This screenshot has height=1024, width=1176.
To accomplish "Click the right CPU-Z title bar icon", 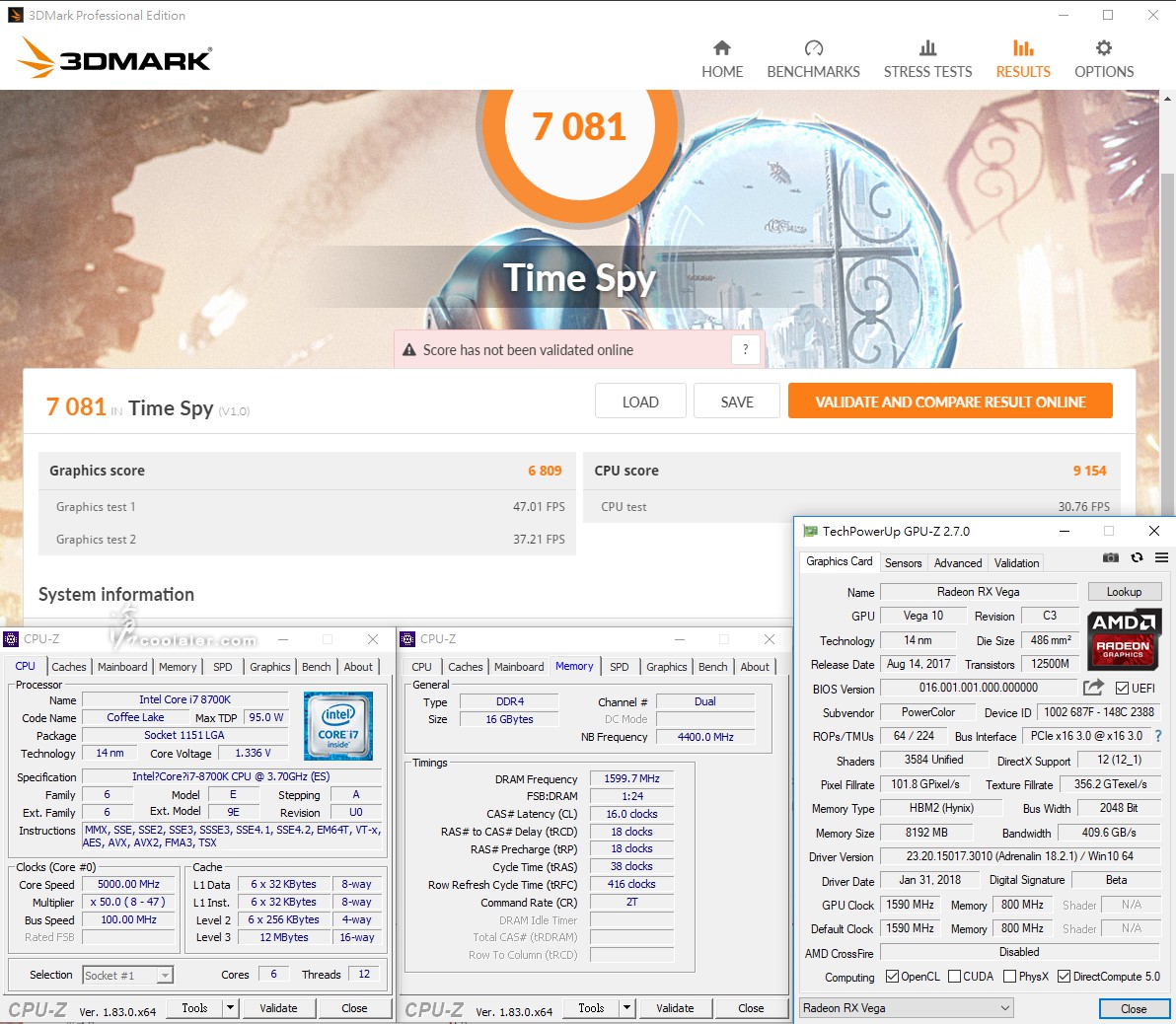I will 407,639.
